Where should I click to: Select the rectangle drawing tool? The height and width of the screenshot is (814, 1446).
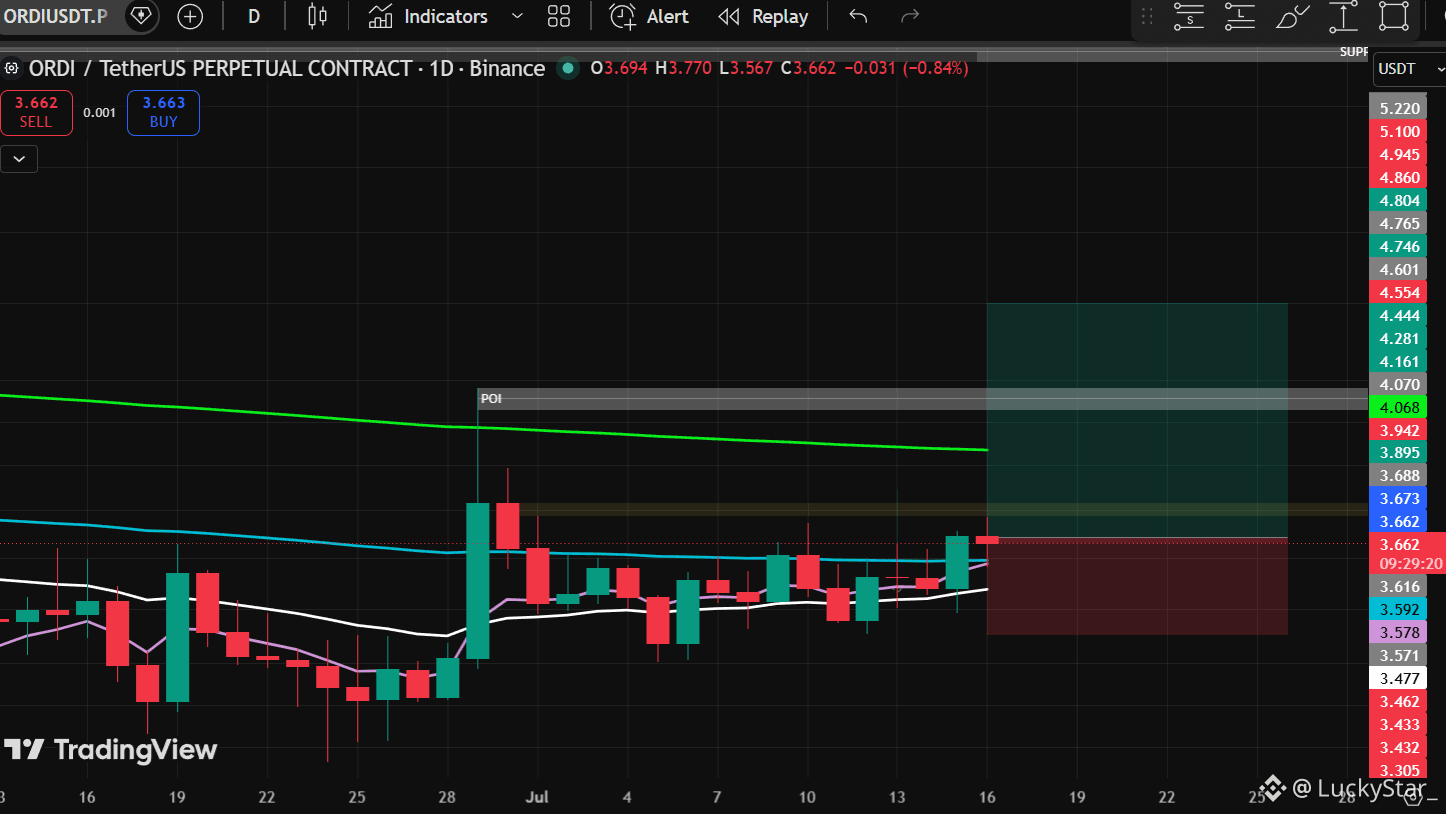point(1394,16)
